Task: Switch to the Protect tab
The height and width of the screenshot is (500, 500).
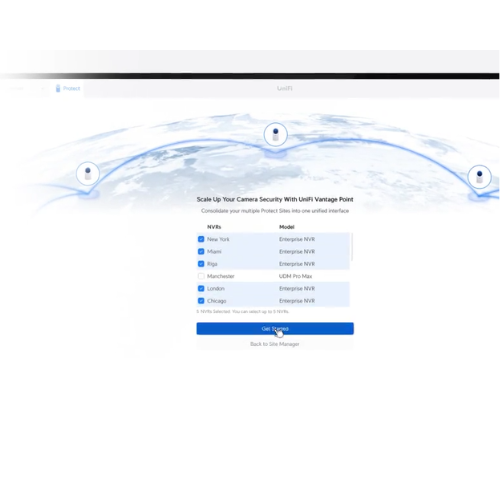Action: 68,88
